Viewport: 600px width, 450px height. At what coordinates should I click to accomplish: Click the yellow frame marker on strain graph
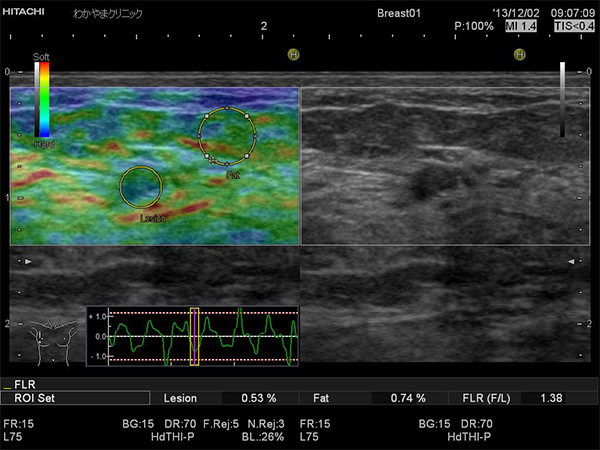[x=195, y=336]
